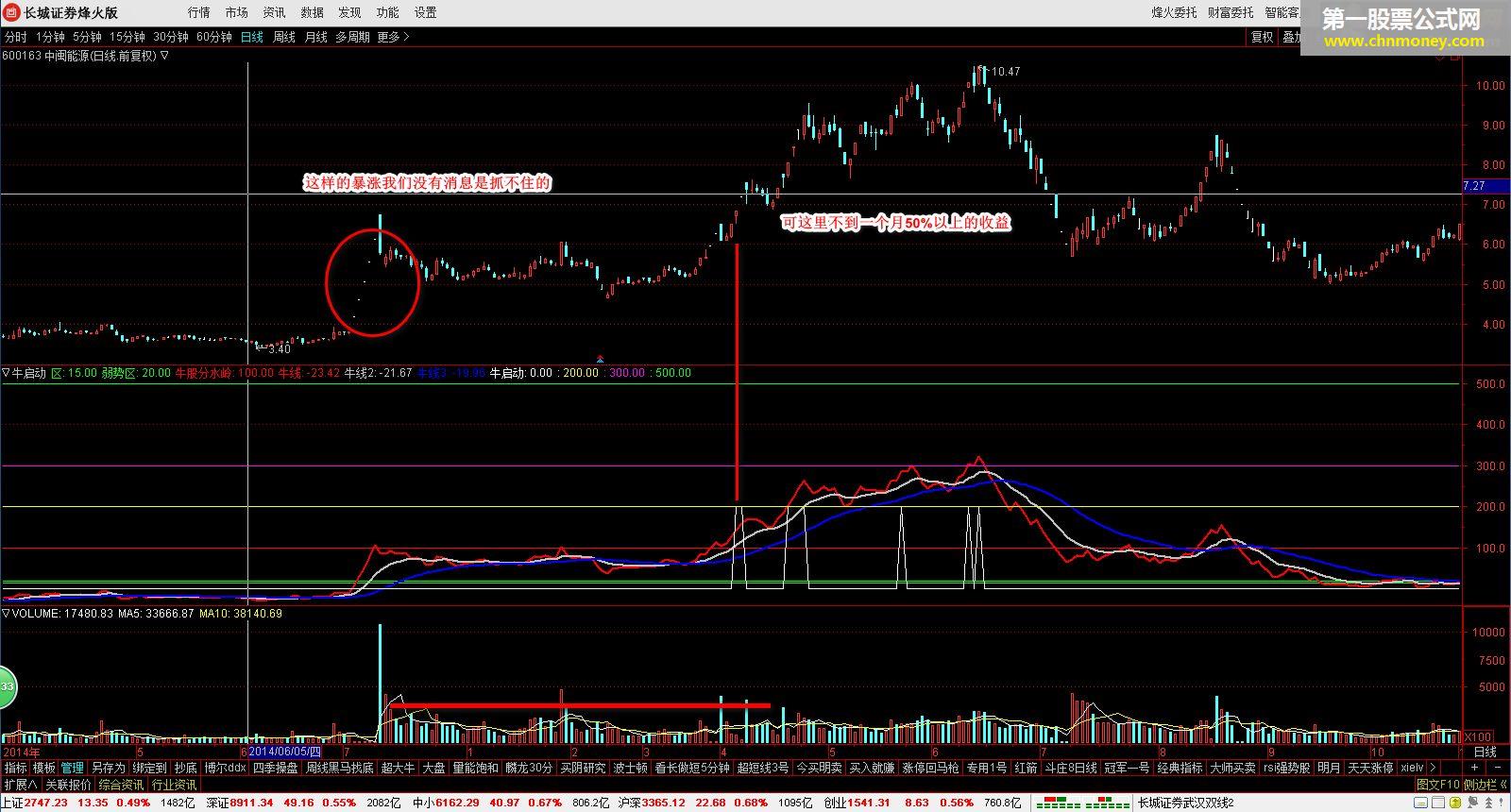The width and height of the screenshot is (1511, 812).
Task: Open the 功能 menu
Action: click(x=387, y=12)
